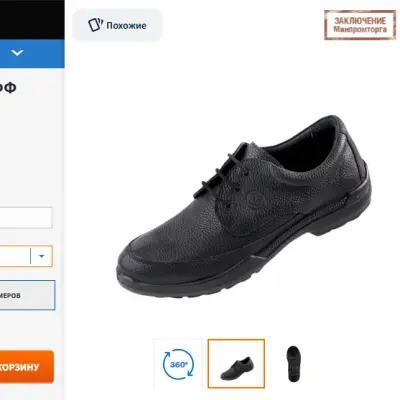Screen dimensions: 400x400
Task: Click the large black shoe product photo
Action: click(244, 207)
